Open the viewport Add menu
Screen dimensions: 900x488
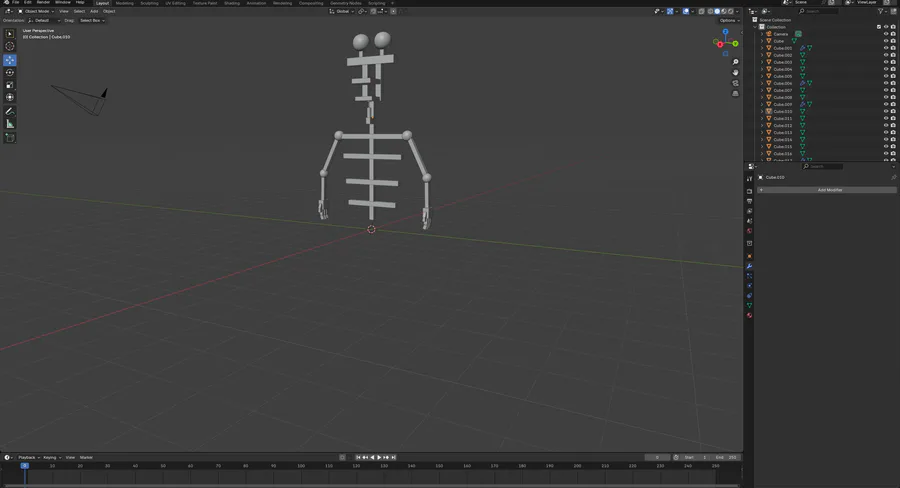pyautogui.click(x=94, y=11)
